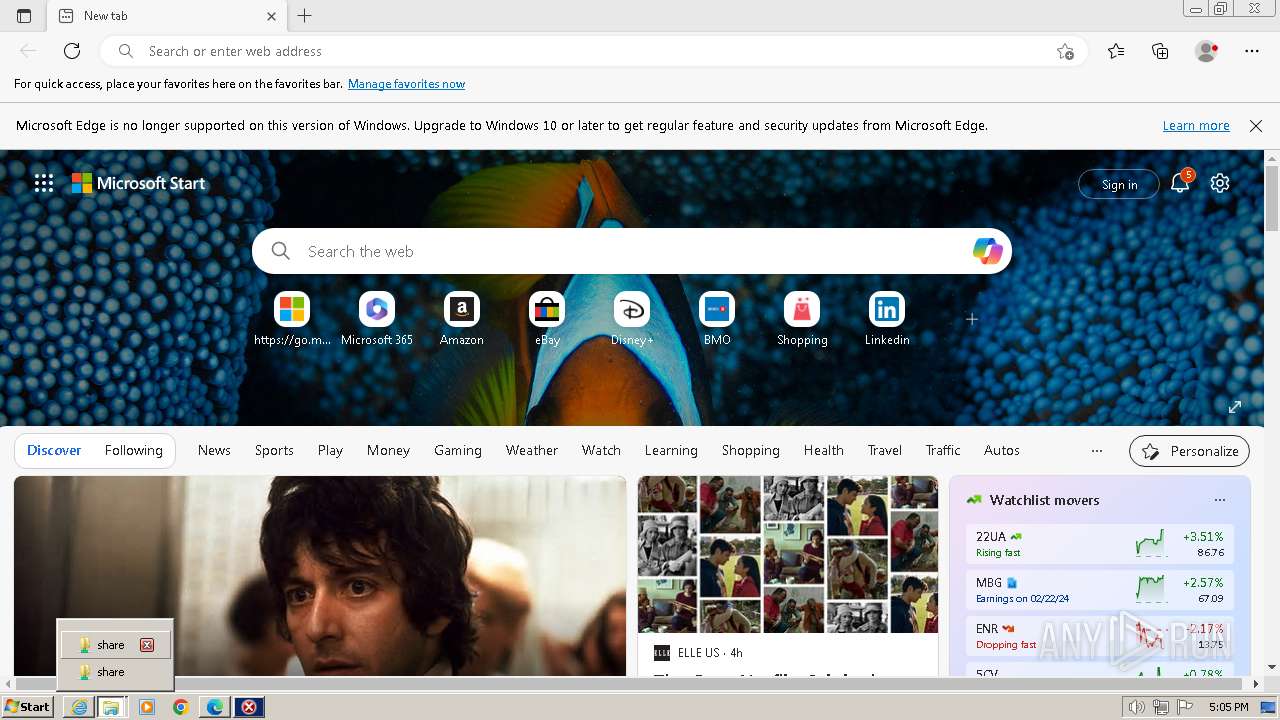Viewport: 1280px width, 720px height.
Task: Open Edge Settings and more menu
Action: (x=1252, y=51)
